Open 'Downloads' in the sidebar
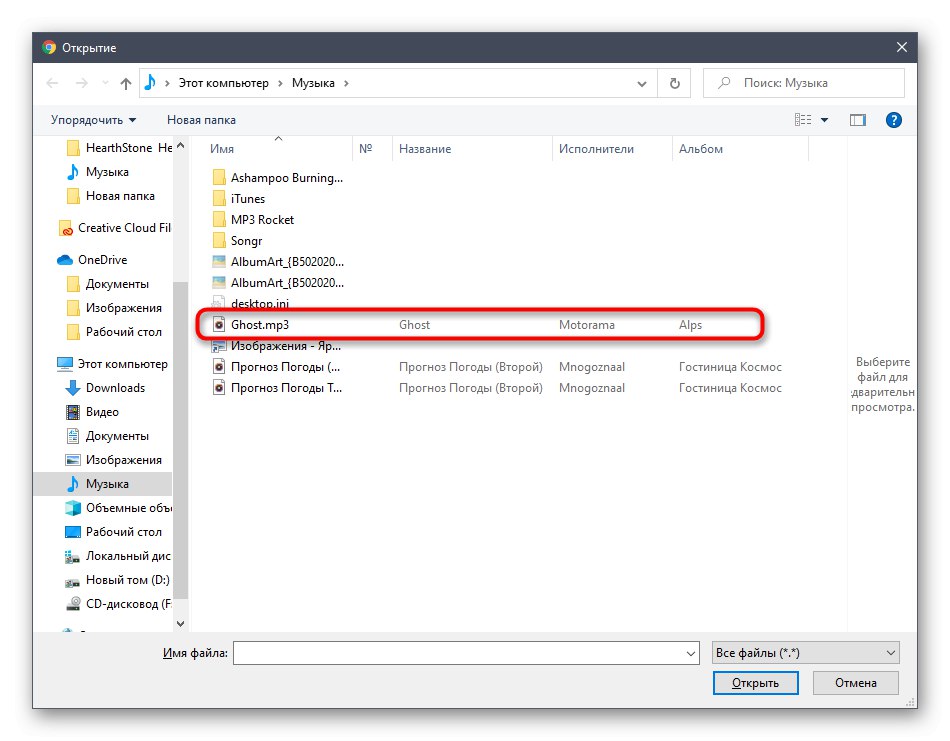The image size is (950, 741). point(105,388)
